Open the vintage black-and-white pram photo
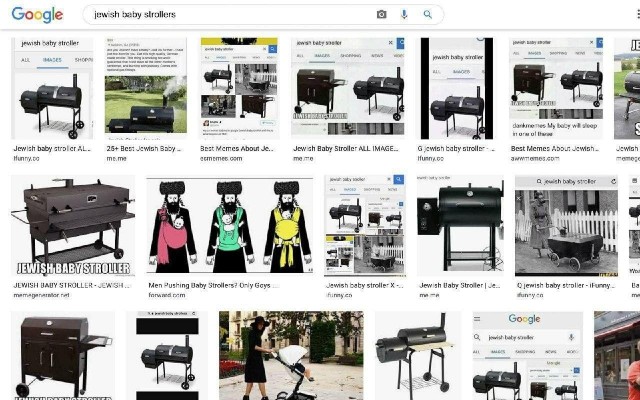The image size is (640, 400). tap(566, 226)
